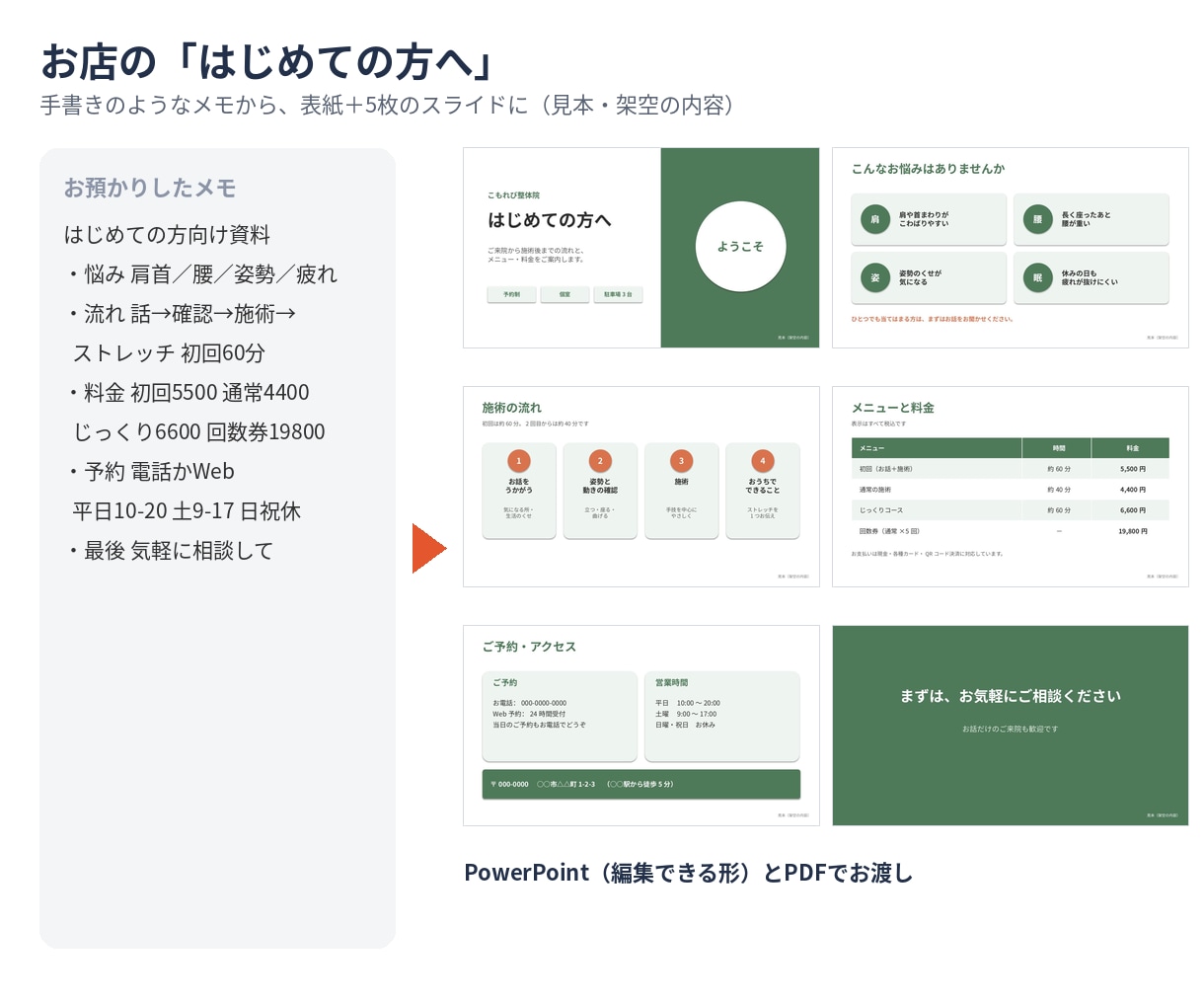The width and height of the screenshot is (1204, 1003).
Task: Click the card text 長く座ったあと腰が重い
Action: click(1086, 219)
